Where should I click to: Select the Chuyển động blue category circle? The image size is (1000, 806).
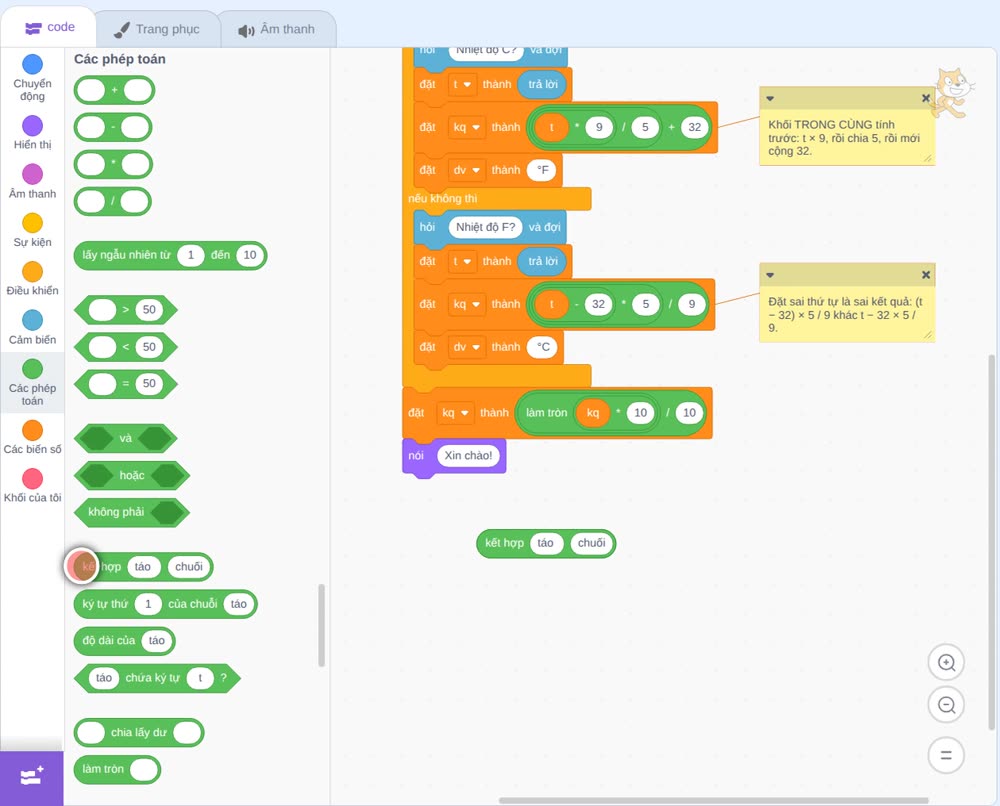[33, 64]
